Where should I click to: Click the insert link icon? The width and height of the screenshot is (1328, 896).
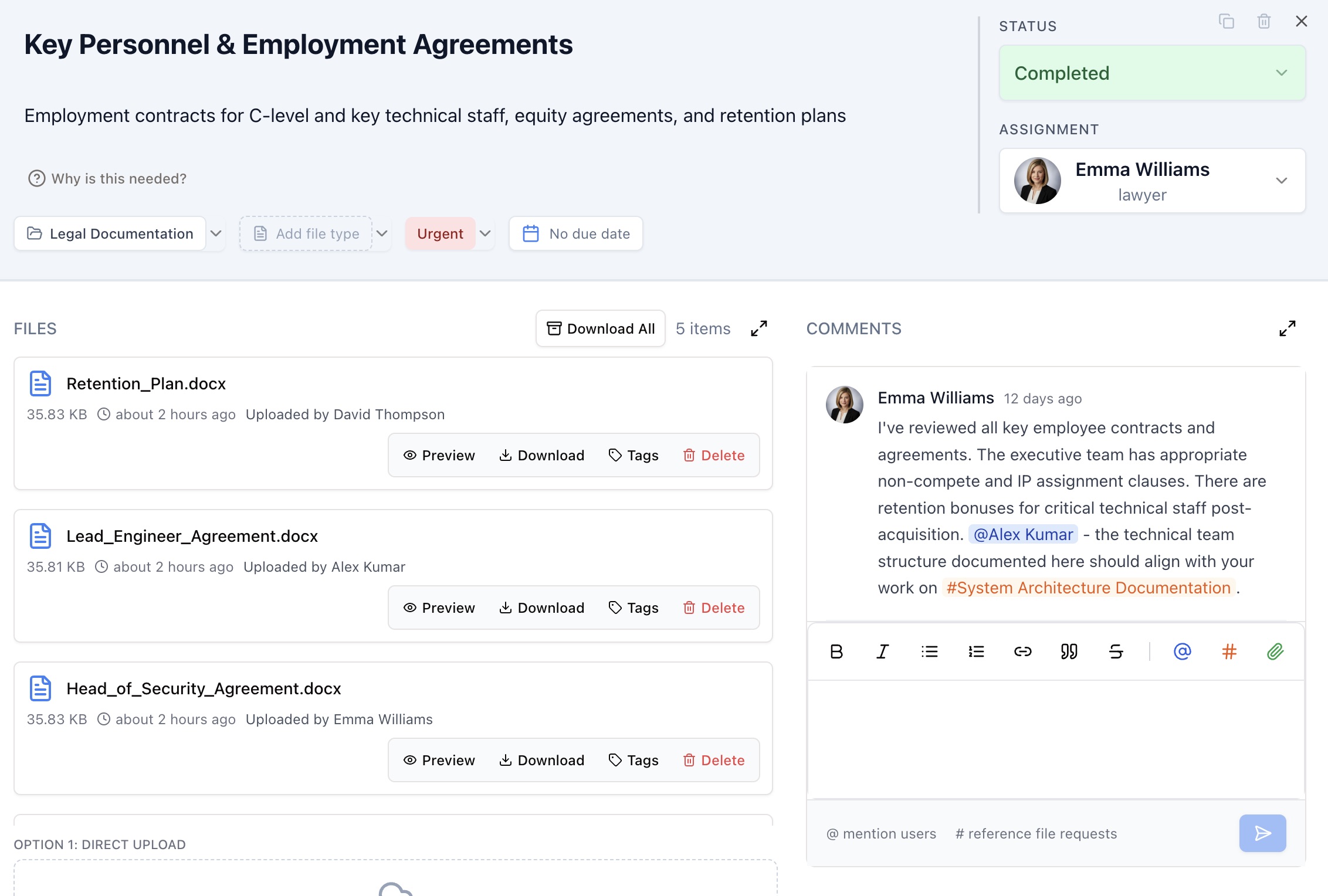[1022, 651]
